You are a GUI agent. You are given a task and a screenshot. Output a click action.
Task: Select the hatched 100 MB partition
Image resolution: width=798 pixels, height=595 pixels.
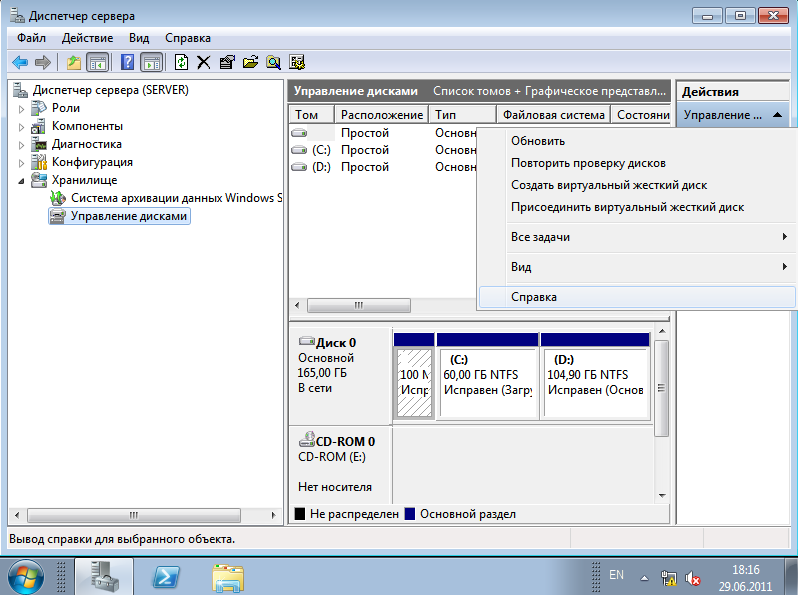click(x=414, y=376)
